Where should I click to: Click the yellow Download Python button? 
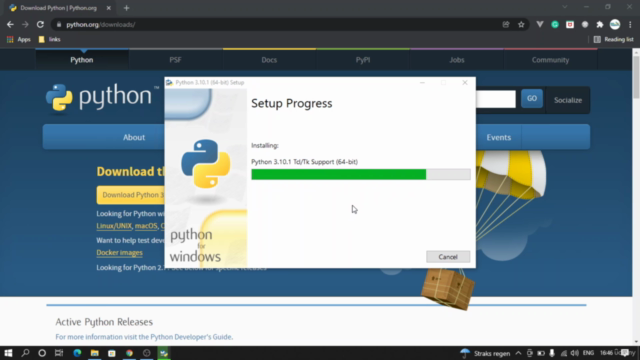click(131, 195)
